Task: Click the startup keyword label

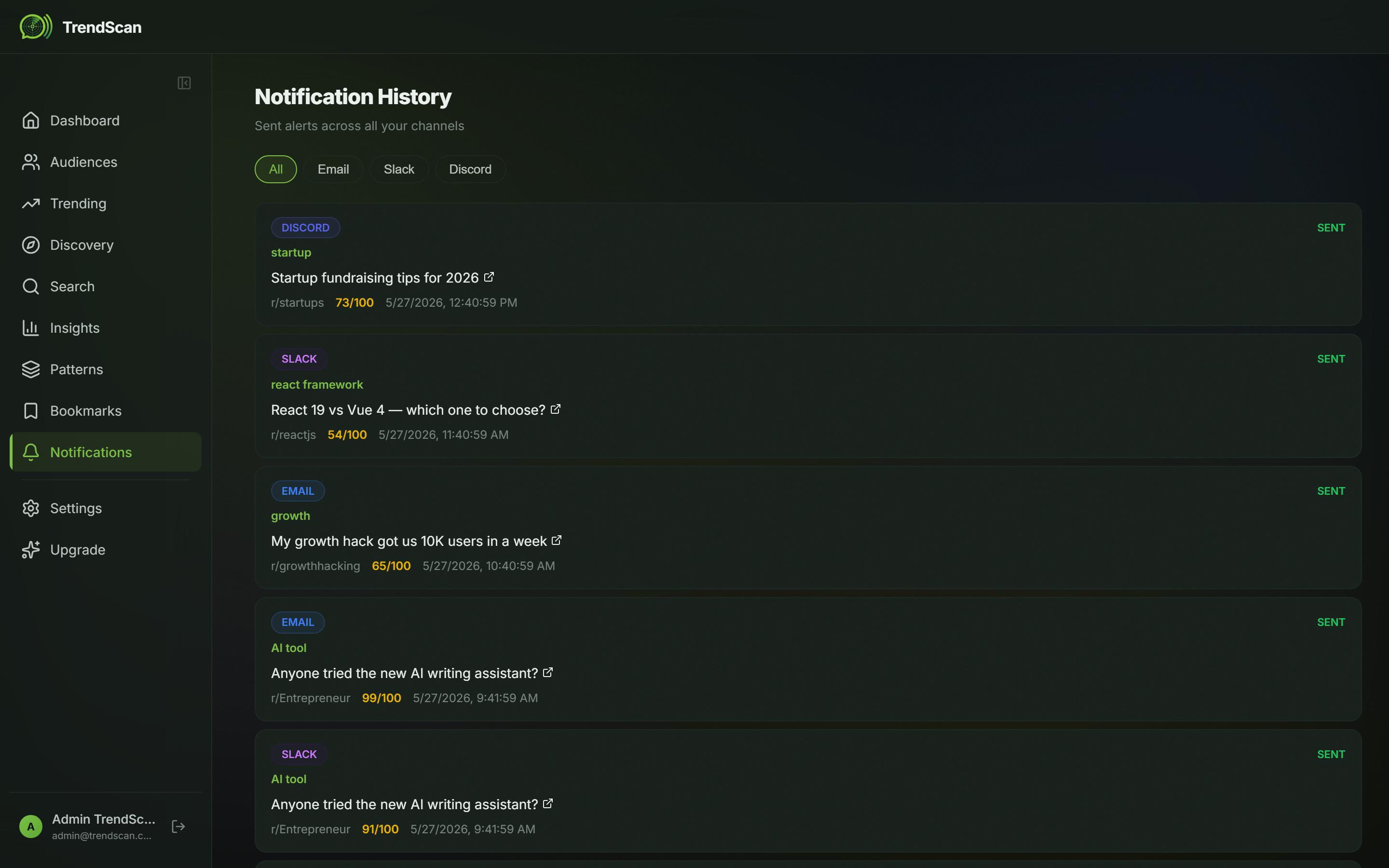Action: (x=291, y=253)
